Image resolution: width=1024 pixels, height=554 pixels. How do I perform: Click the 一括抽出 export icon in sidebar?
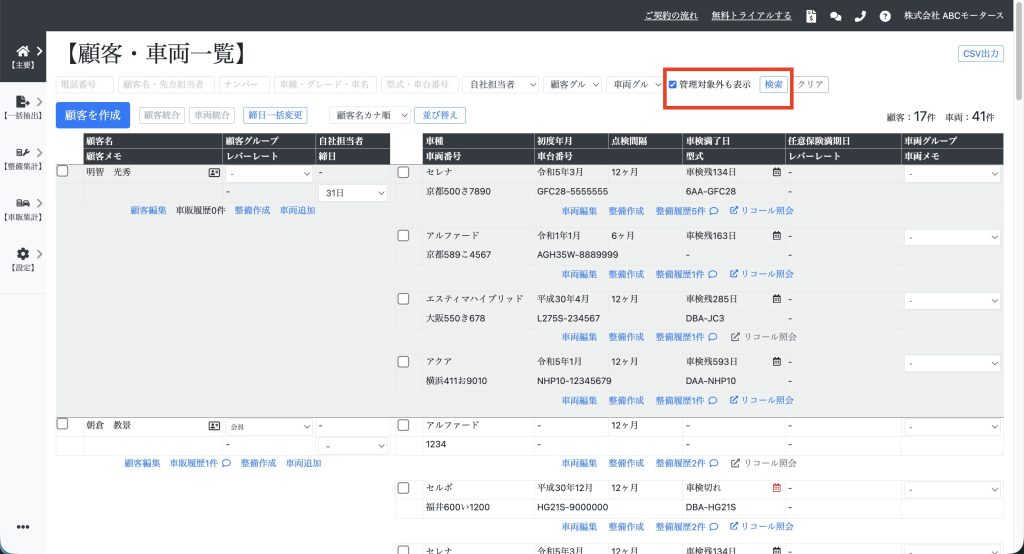tap(22, 102)
